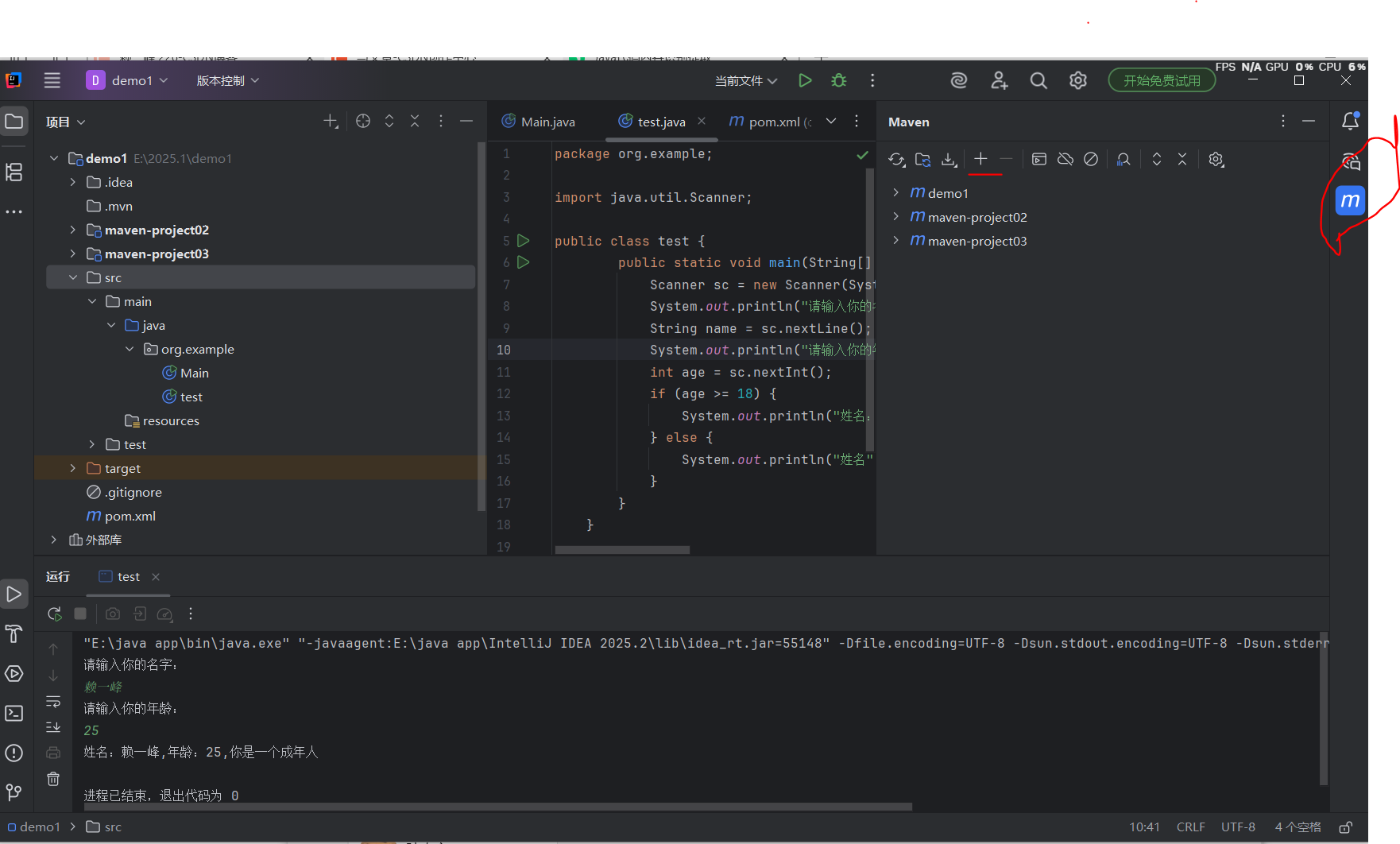Switch to the pom.xml editor tab
The image size is (1400, 844).
point(770,122)
